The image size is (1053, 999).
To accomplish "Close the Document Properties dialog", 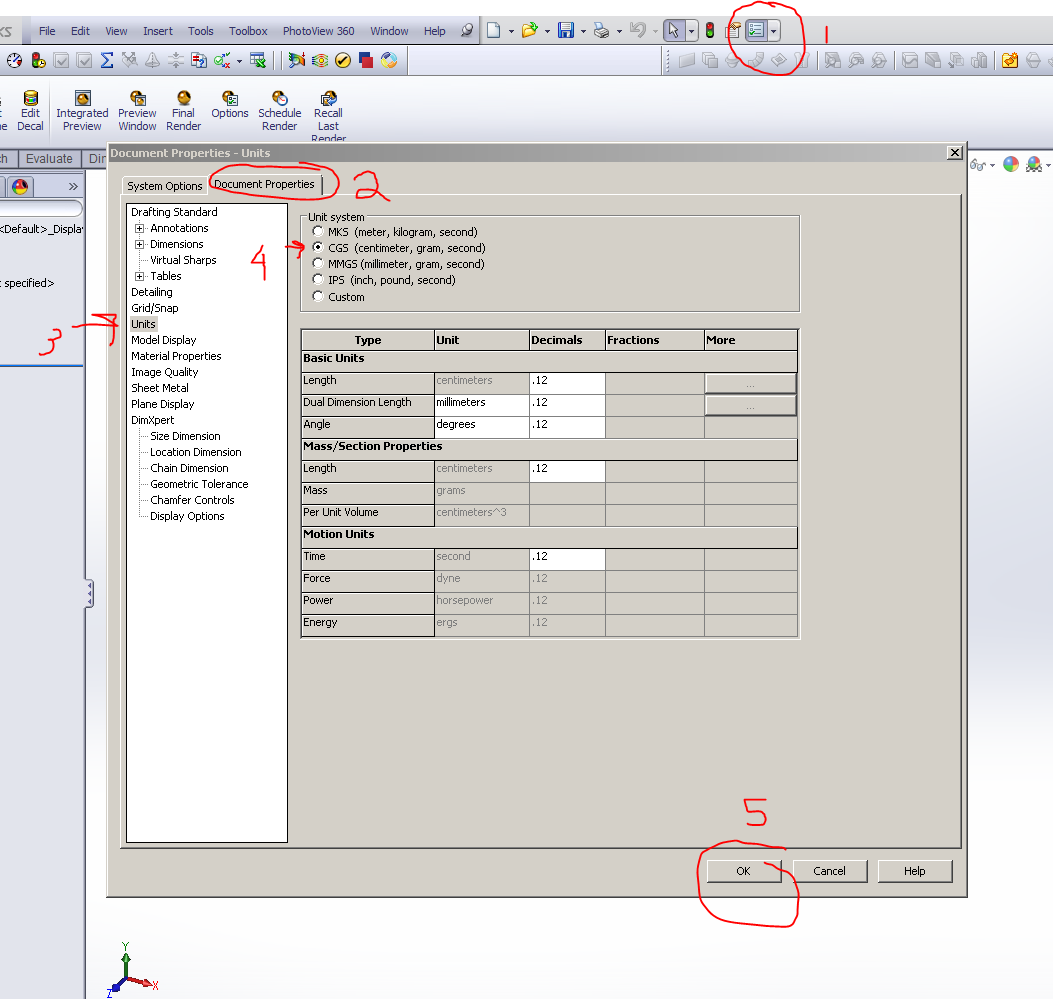I will pos(955,153).
